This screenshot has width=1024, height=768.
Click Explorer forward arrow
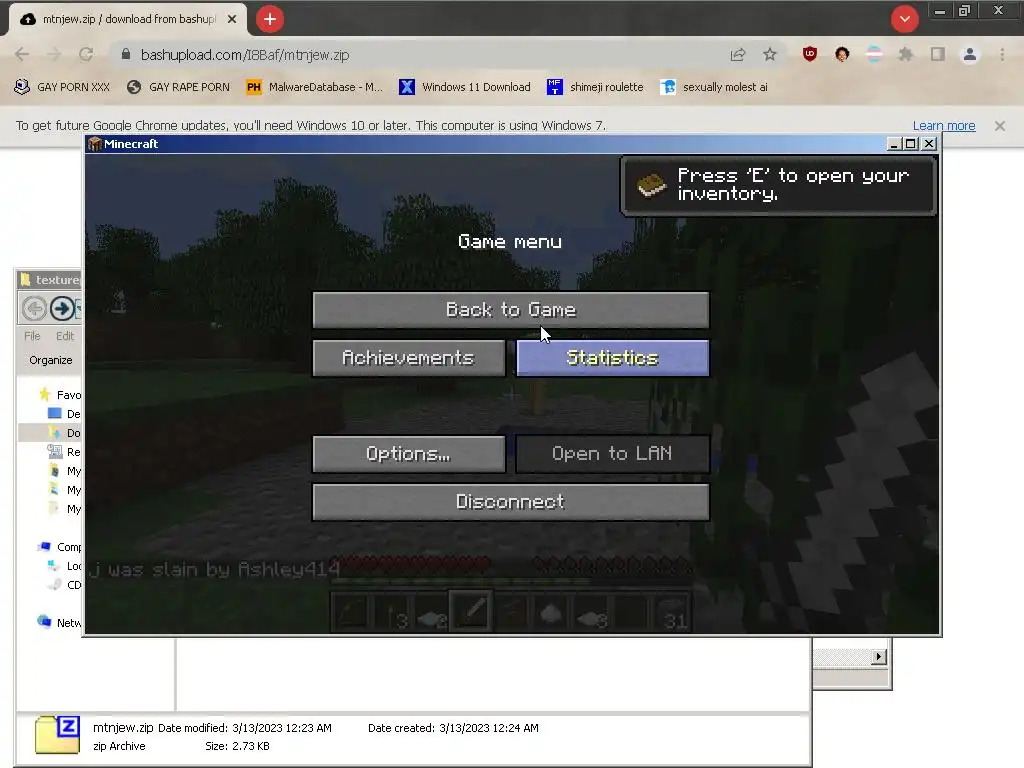tap(62, 308)
